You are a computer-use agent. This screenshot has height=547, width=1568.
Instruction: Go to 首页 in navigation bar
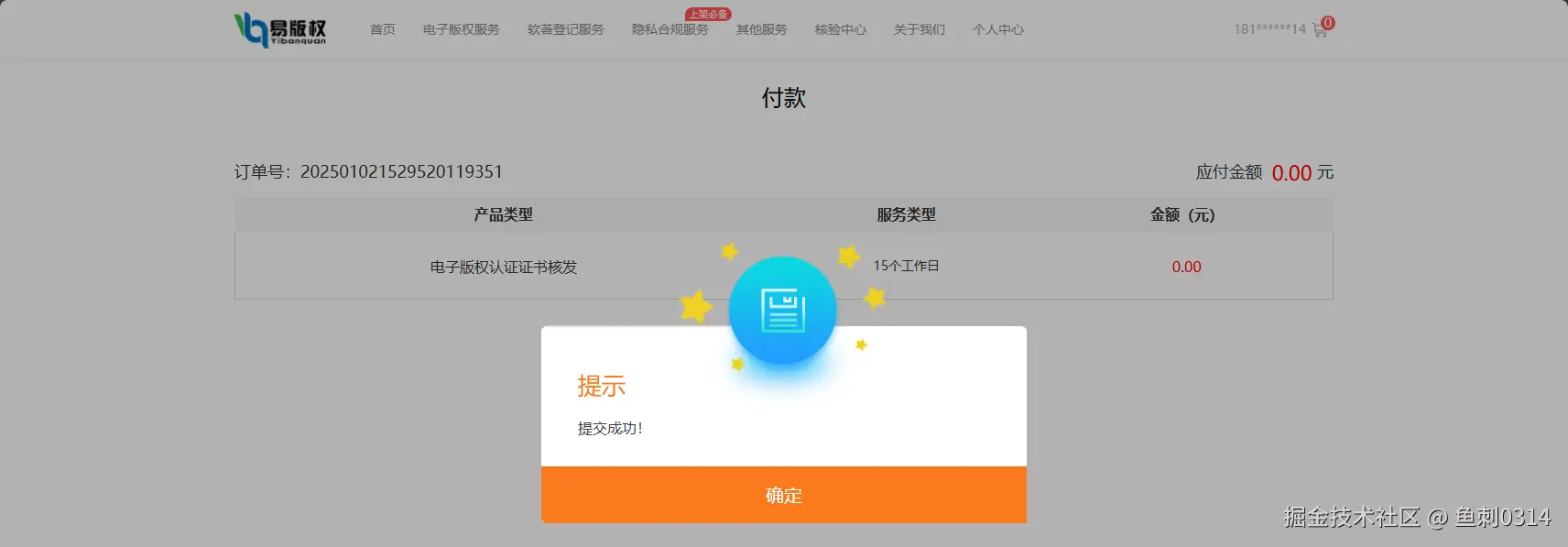(x=383, y=29)
